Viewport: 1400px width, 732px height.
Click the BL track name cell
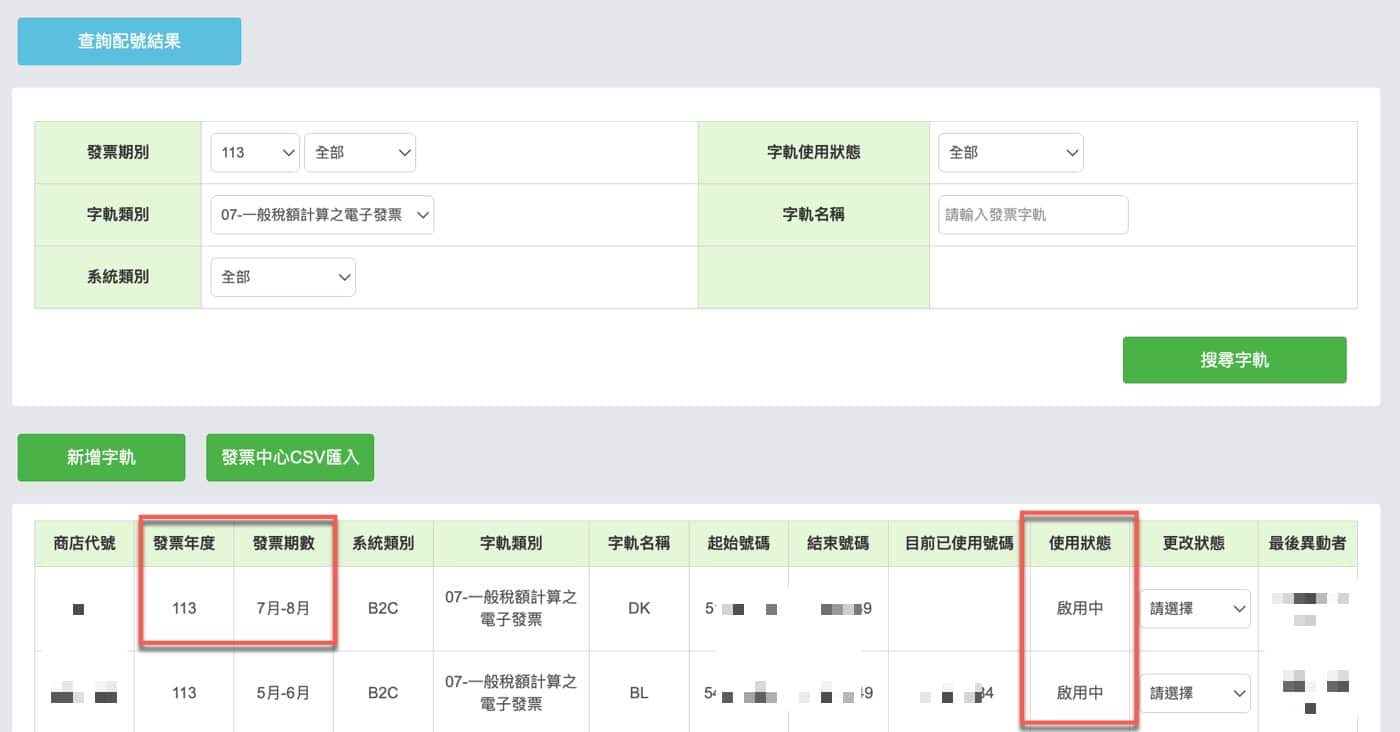639,692
